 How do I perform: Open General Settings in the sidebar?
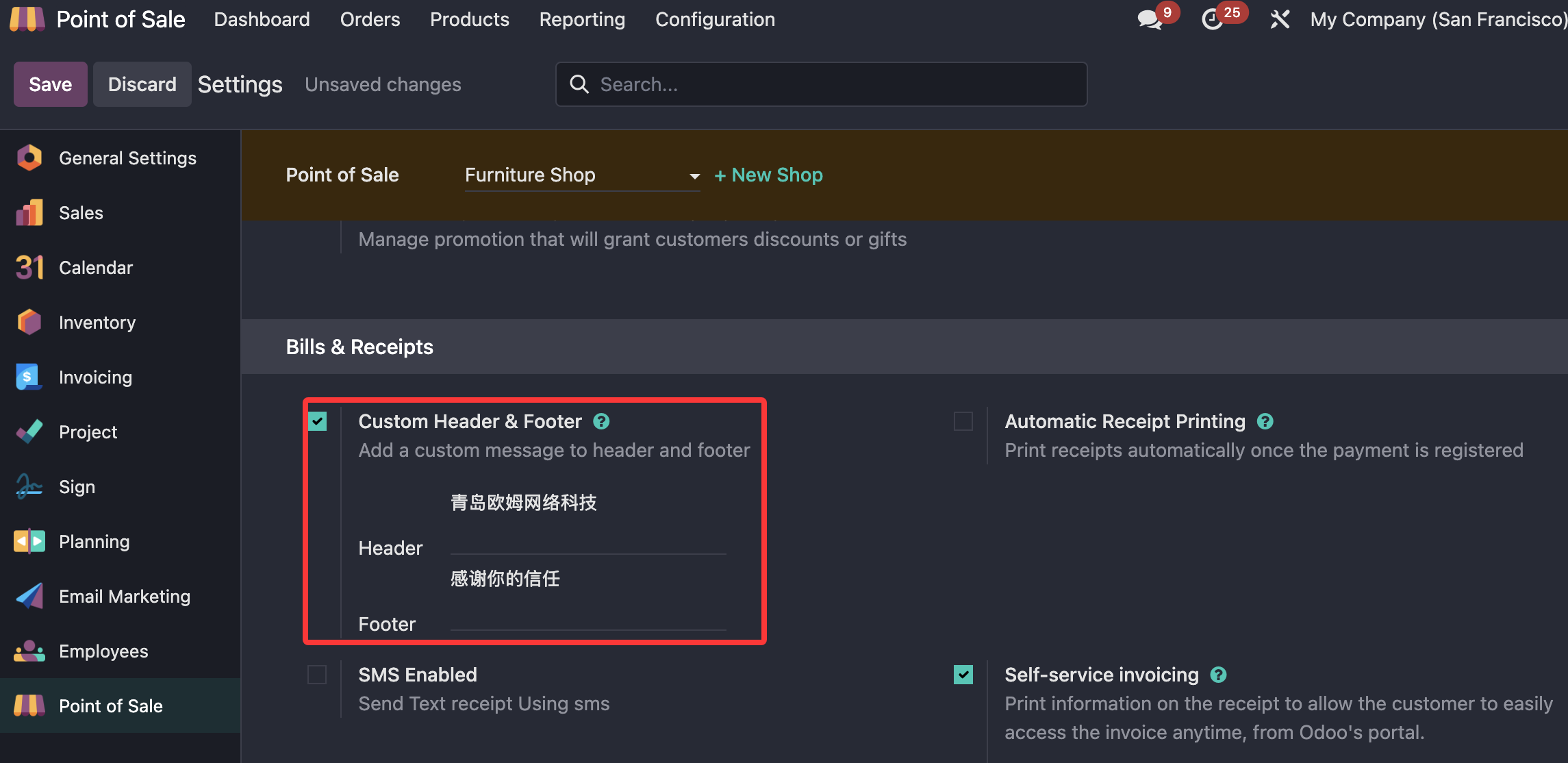pos(127,158)
